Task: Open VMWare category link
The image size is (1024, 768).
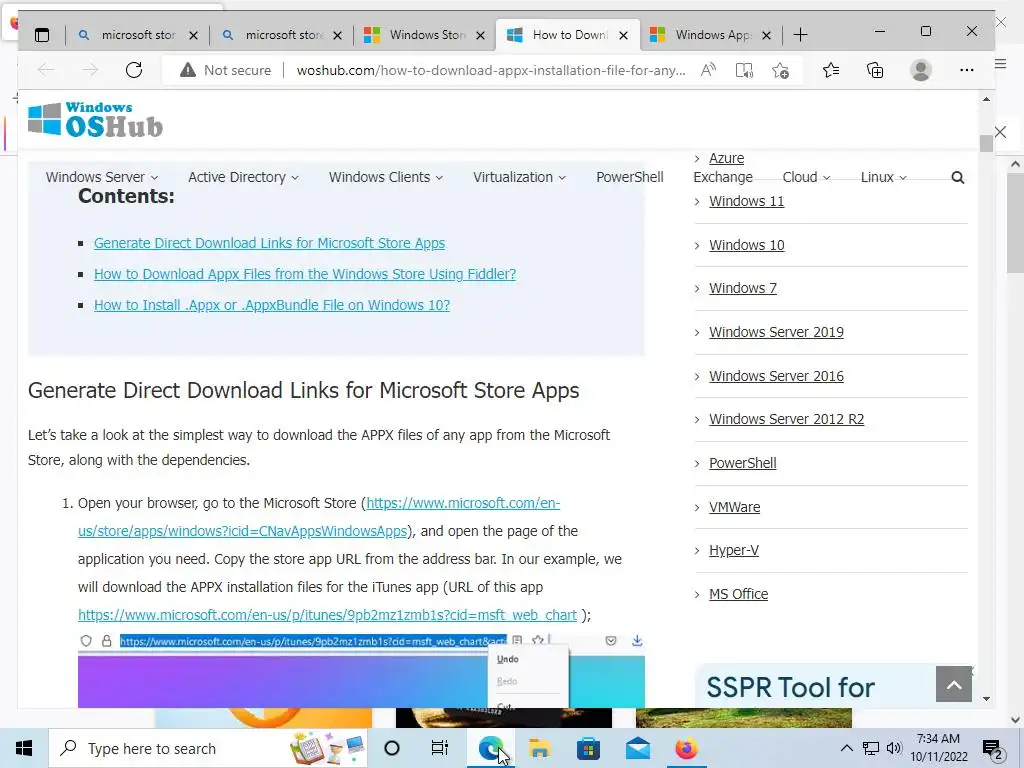Action: coord(735,507)
